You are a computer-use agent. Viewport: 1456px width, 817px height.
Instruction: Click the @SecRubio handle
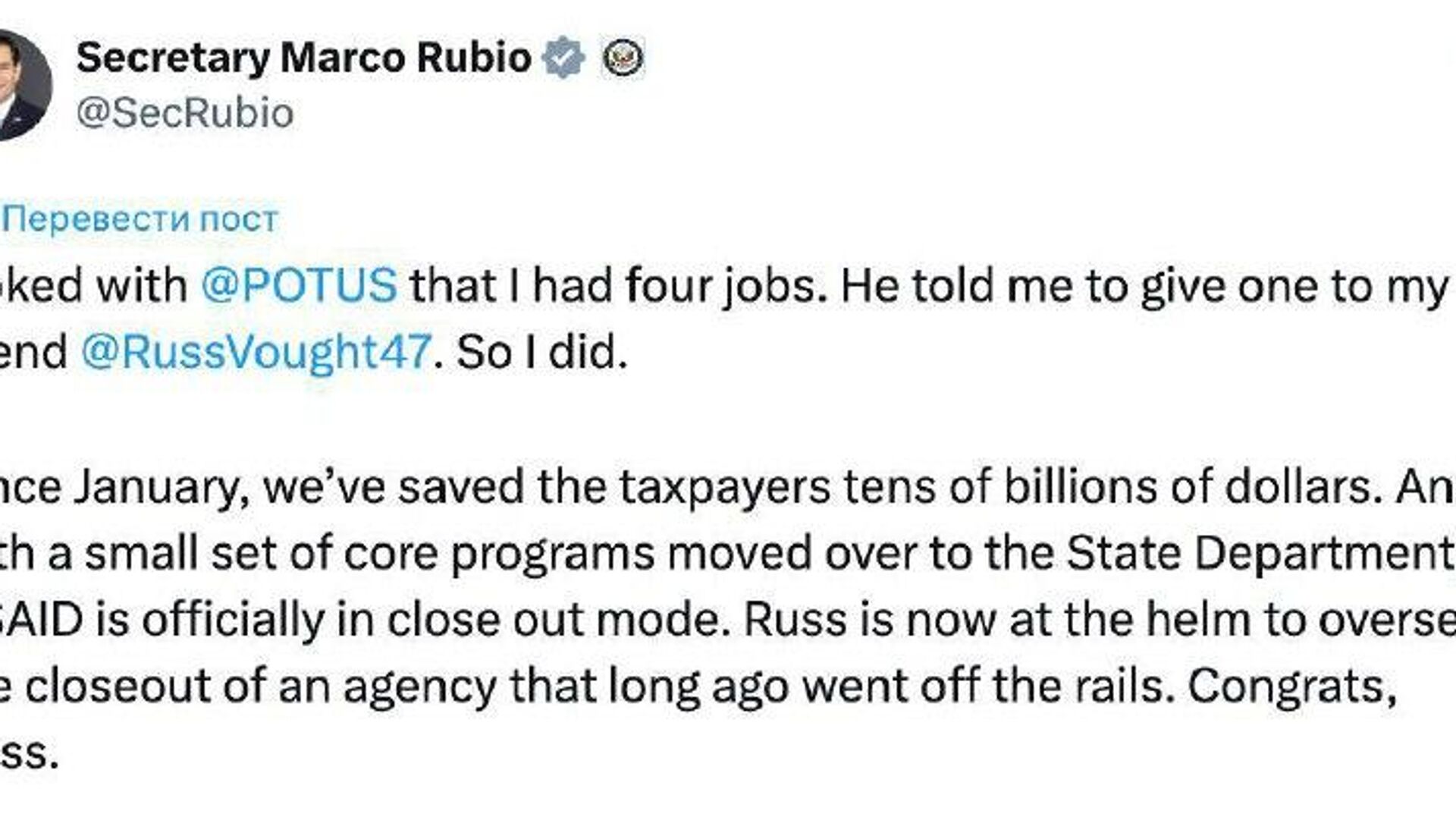(x=184, y=114)
